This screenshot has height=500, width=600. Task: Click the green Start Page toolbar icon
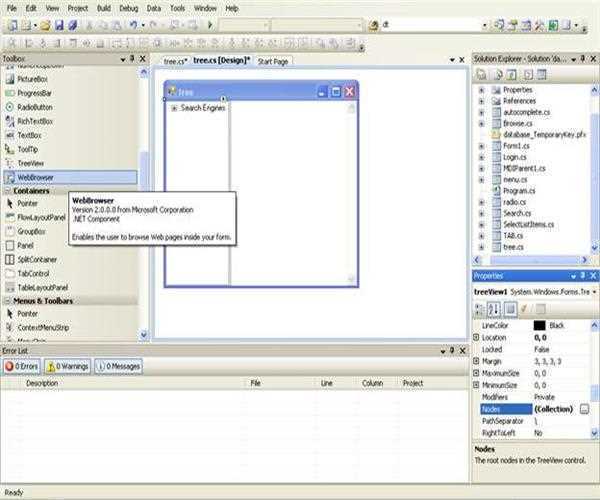(x=553, y=26)
